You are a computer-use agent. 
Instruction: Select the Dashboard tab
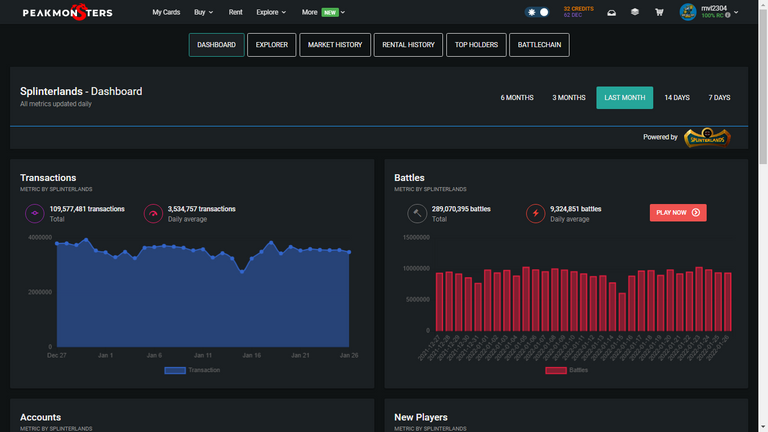click(216, 45)
